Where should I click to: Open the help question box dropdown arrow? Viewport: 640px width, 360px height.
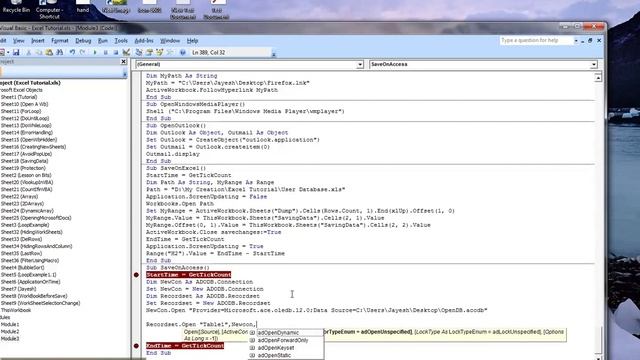click(576, 40)
